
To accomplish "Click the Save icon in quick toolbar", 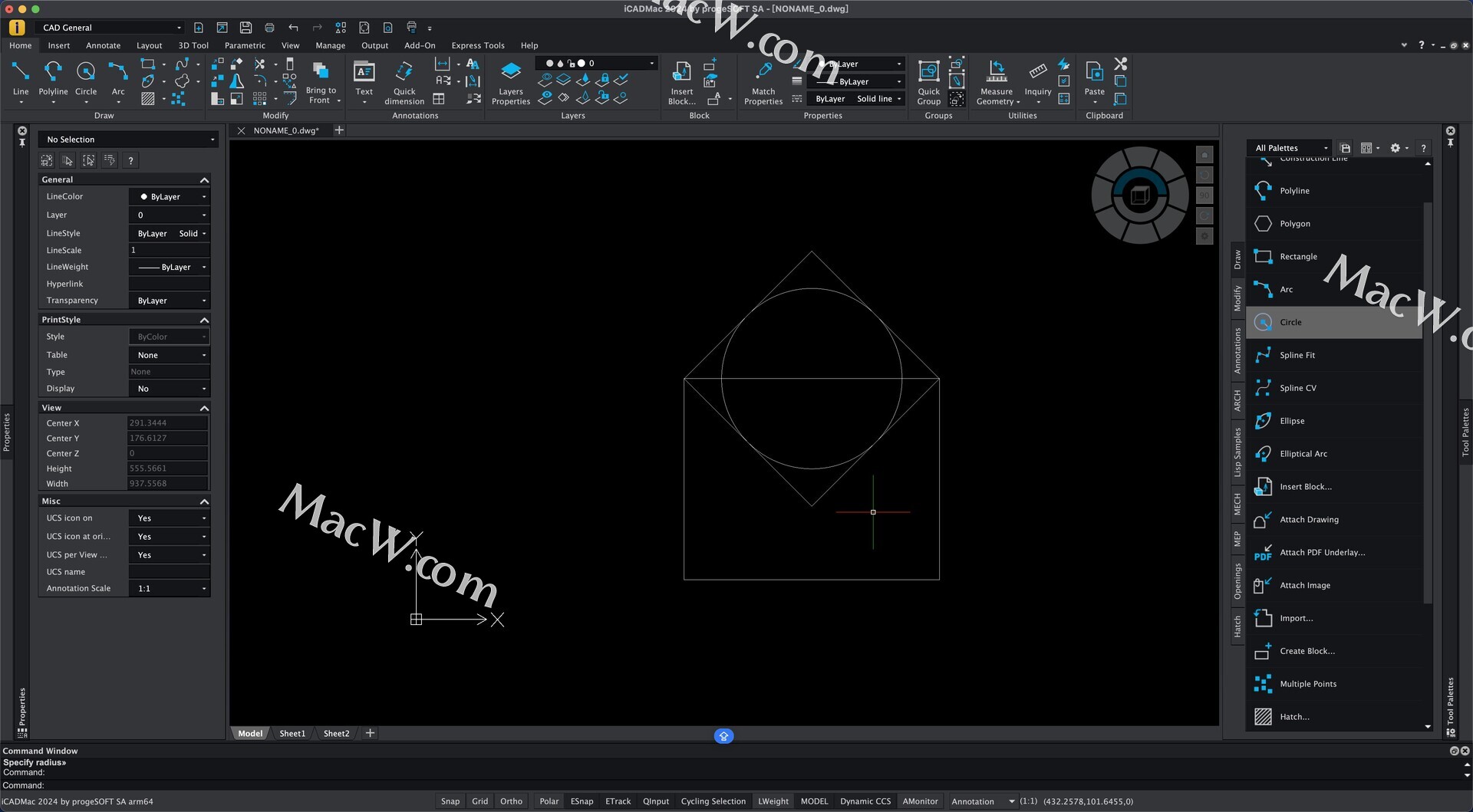I will [x=245, y=28].
